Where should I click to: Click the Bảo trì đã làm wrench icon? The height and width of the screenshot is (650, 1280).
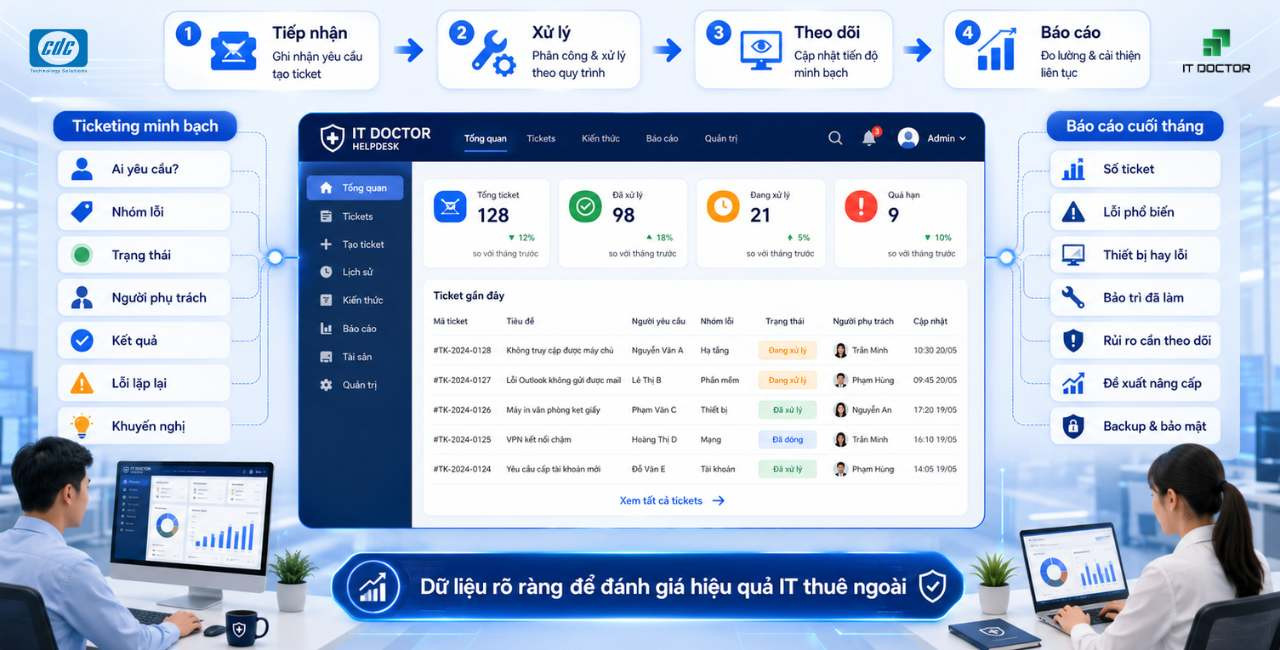click(1073, 297)
